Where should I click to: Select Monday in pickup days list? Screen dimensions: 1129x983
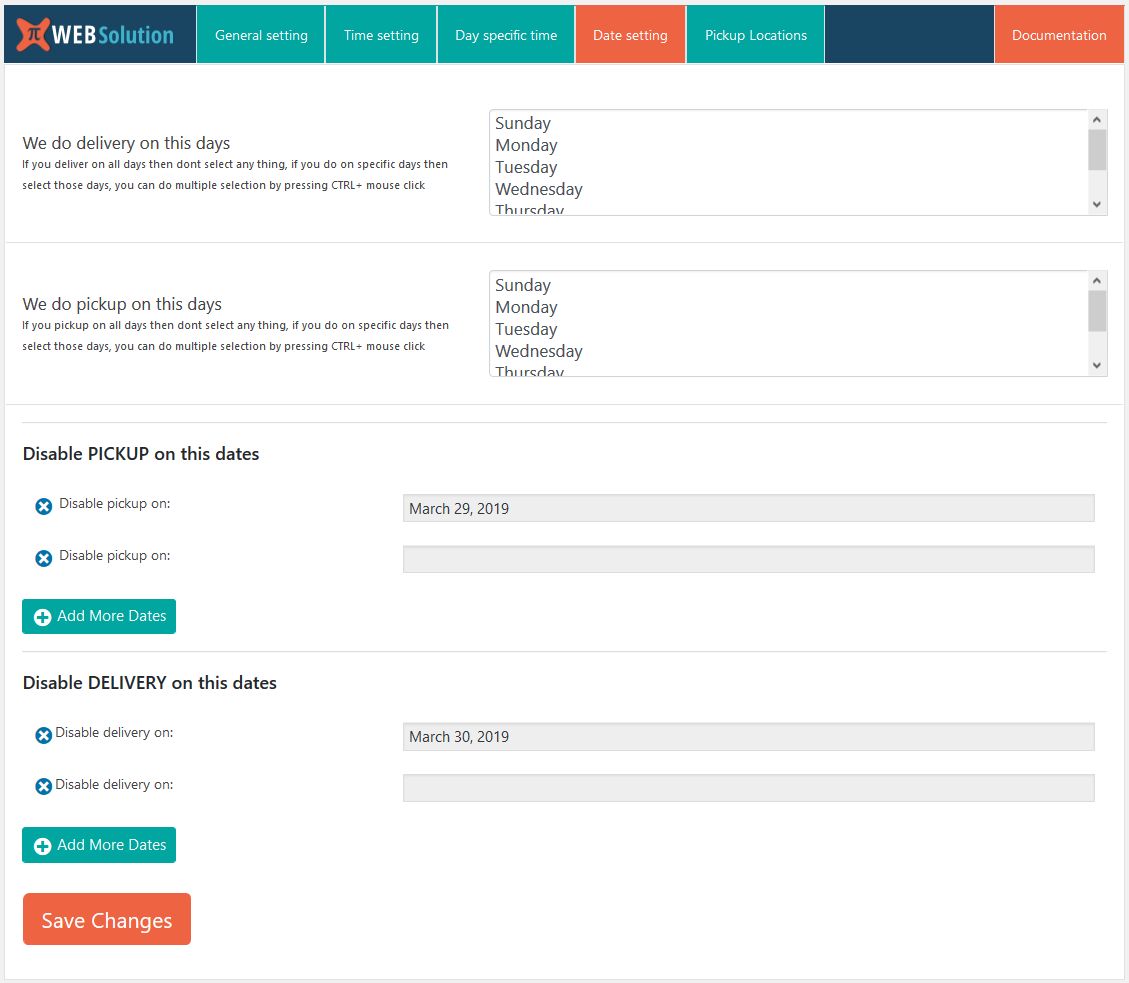coord(526,307)
